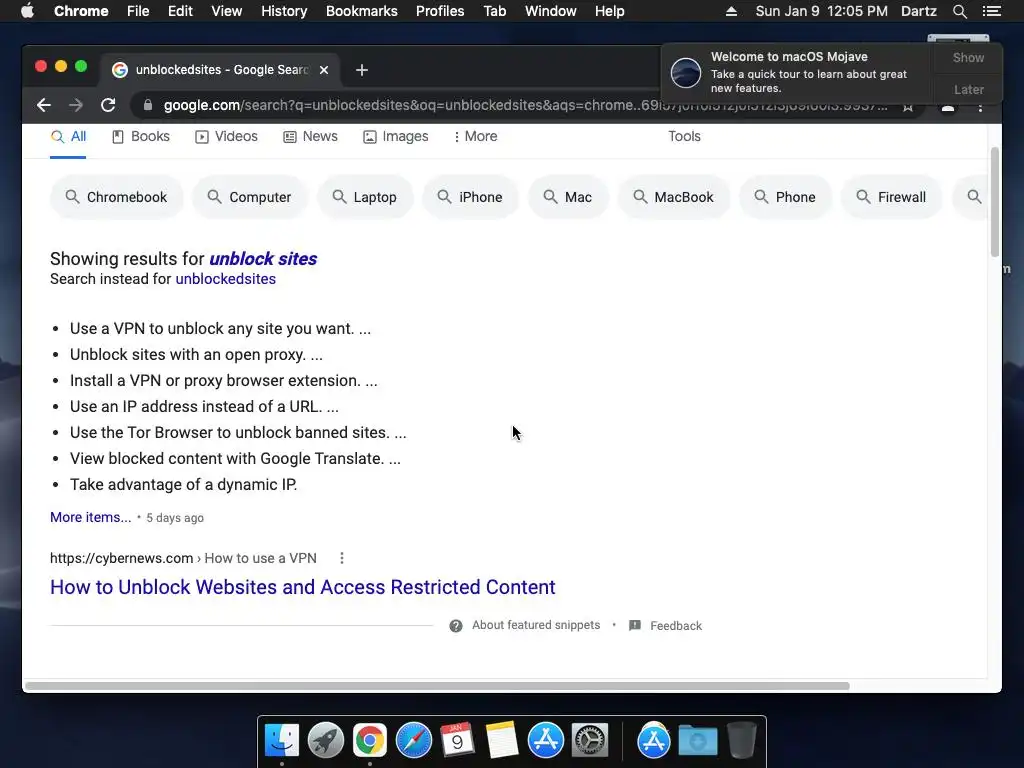The width and height of the screenshot is (1024, 768).
Task: Open How to Unblock Websites result
Action: click(x=302, y=587)
